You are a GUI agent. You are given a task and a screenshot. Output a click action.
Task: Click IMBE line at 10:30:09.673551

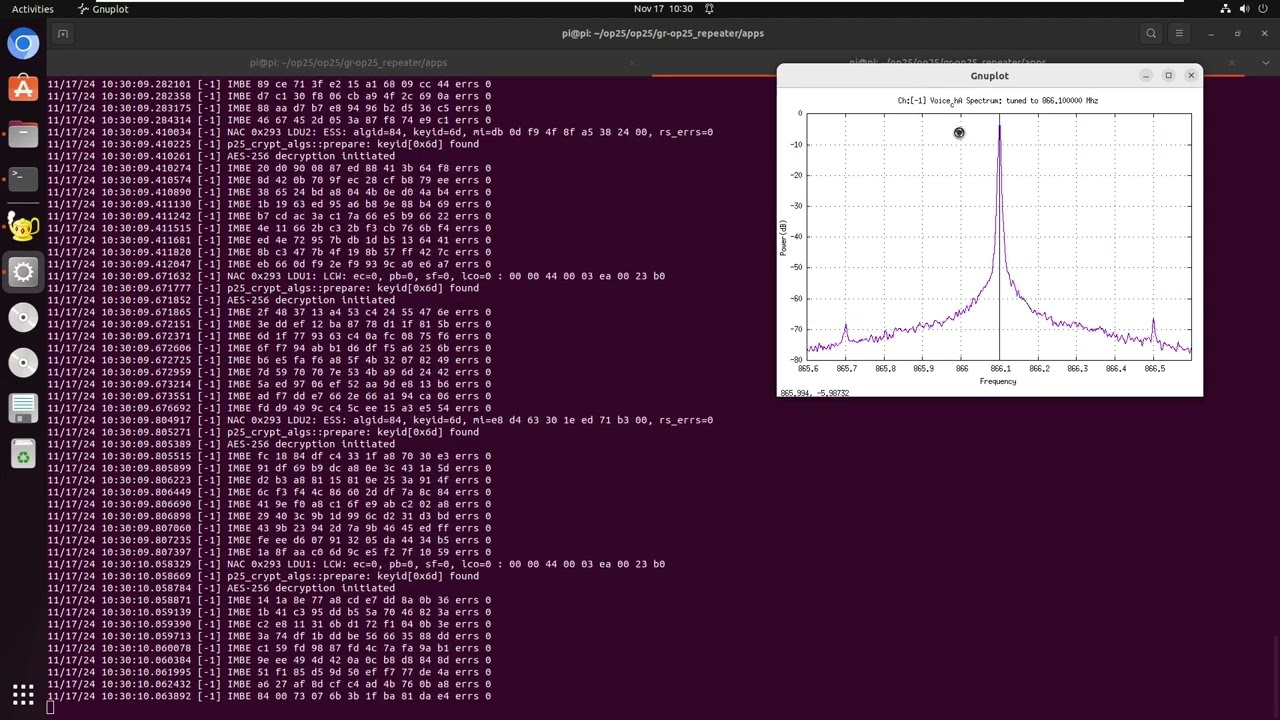[269, 396]
